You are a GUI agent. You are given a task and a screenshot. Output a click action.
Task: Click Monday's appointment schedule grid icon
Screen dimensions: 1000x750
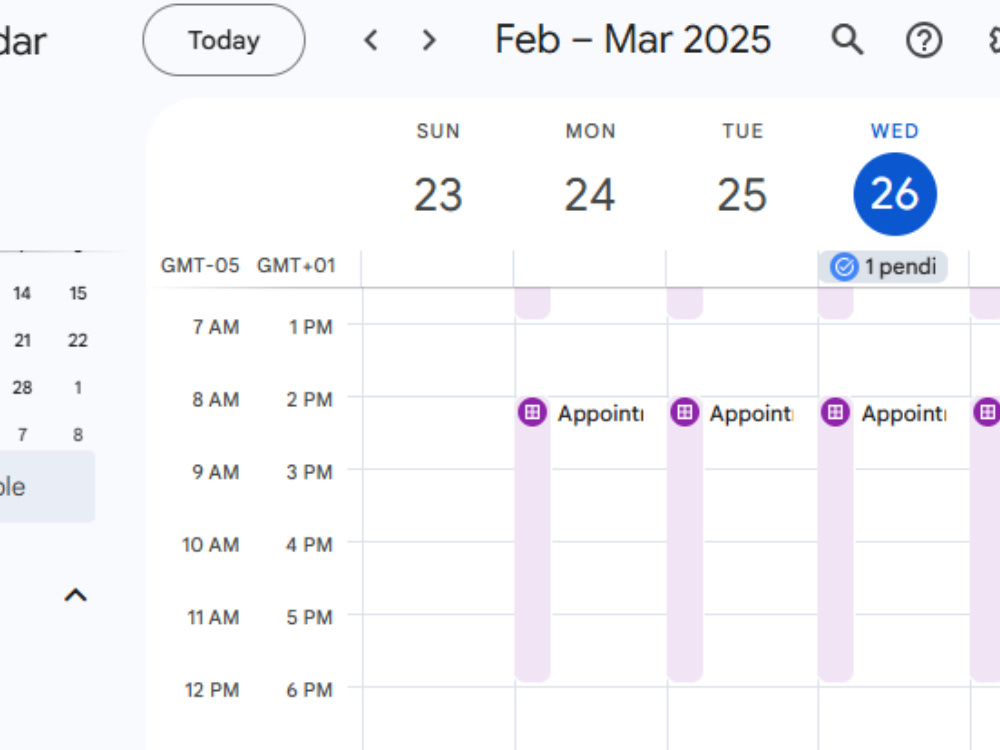(532, 412)
